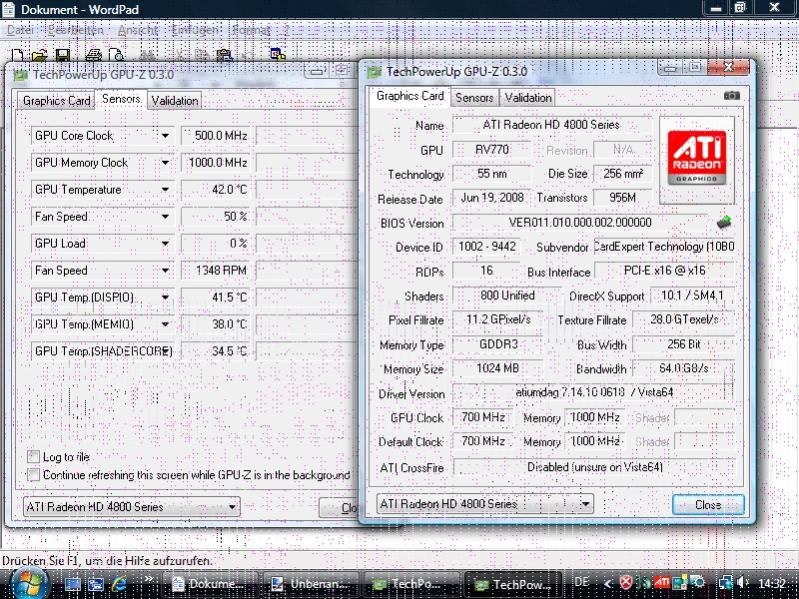Image resolution: width=799 pixels, height=599 pixels.
Task: Open the Fan Speed 50 % sensor dropdown
Action: click(165, 217)
